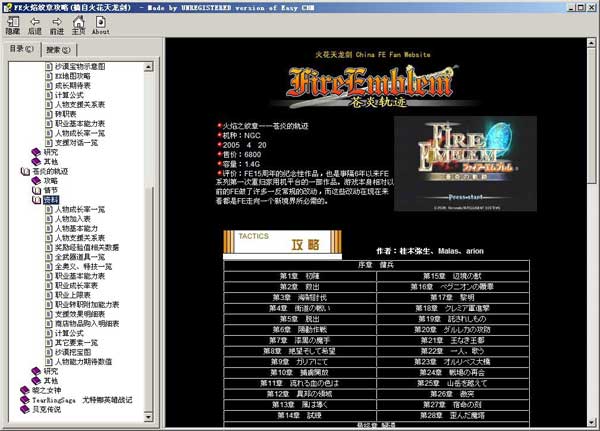The image size is (600, 431).
Task: Select 人物加入表 in the contents tree
Action: 73,219
